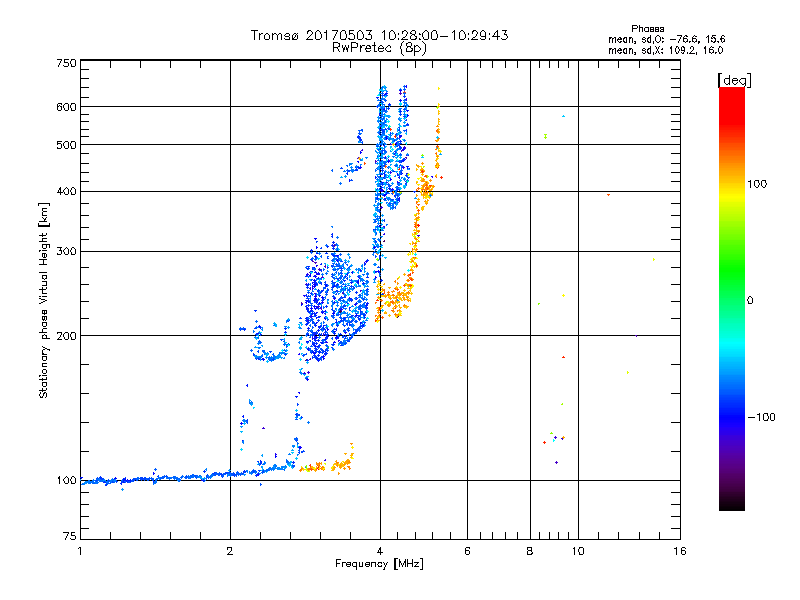Viewport: 800px width, 600px height.
Task: Click the y-axis tick label '400'
Action: tap(67, 191)
